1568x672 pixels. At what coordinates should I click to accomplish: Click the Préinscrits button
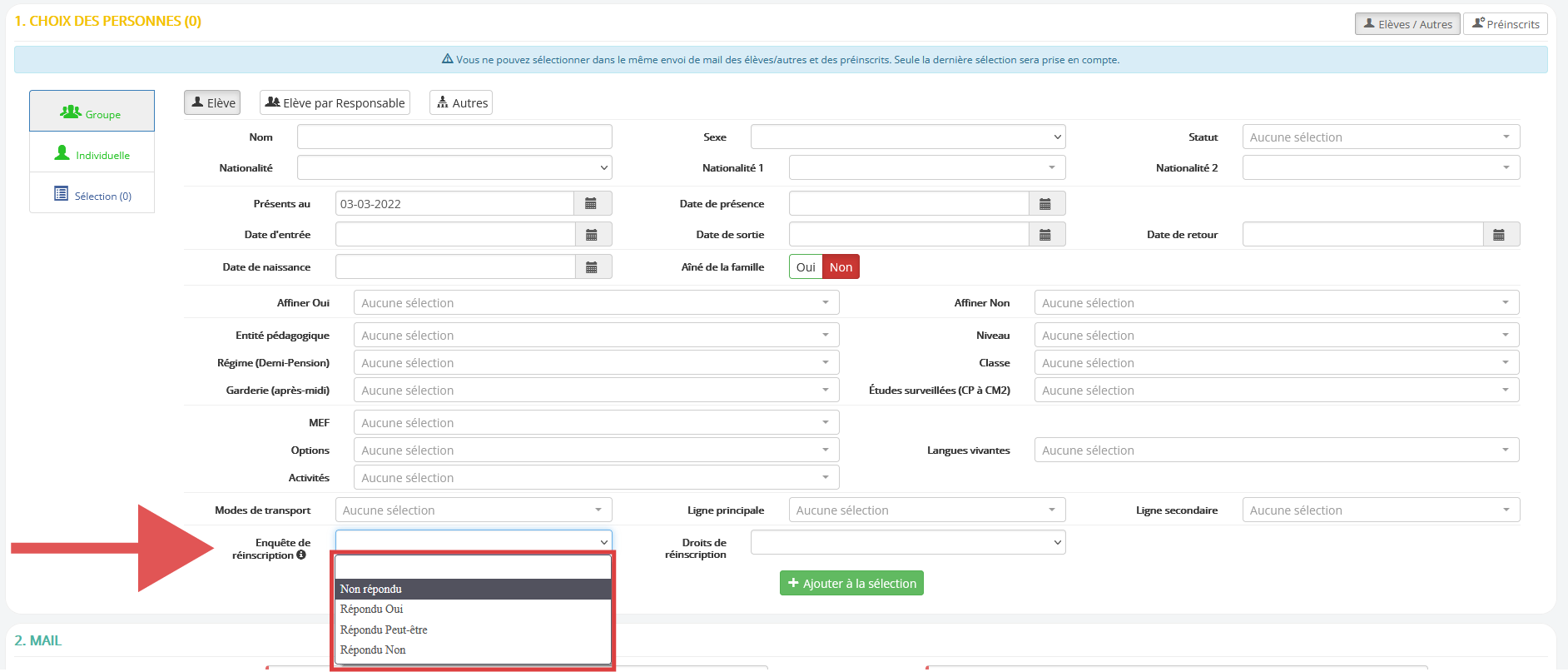pos(1505,24)
